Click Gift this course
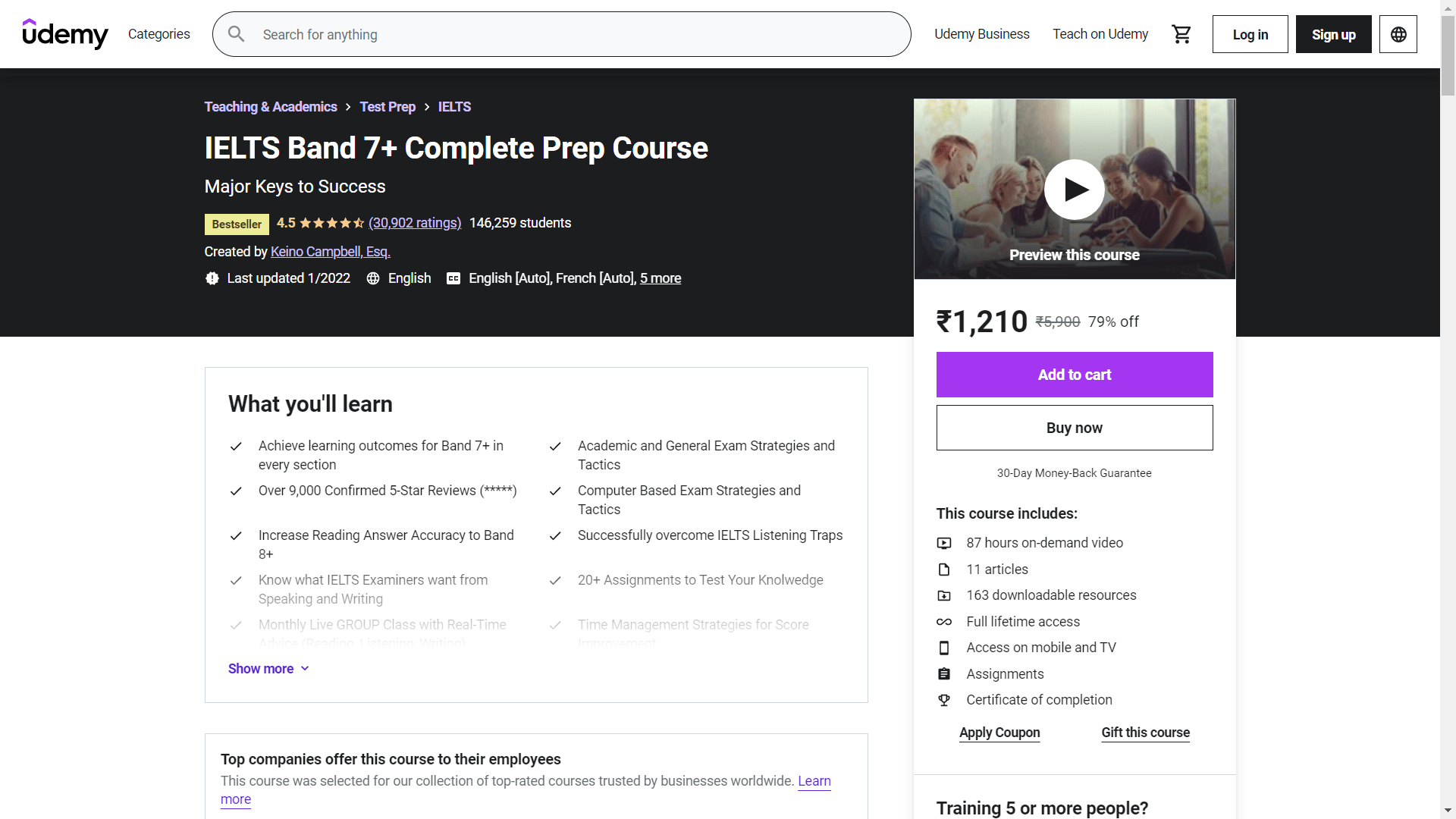 point(1146,733)
